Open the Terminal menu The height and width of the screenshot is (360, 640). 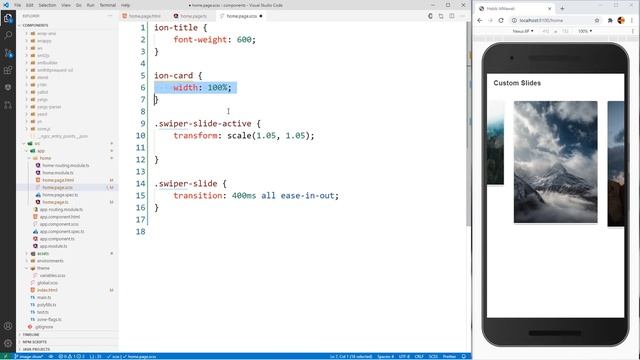(x=108, y=5)
